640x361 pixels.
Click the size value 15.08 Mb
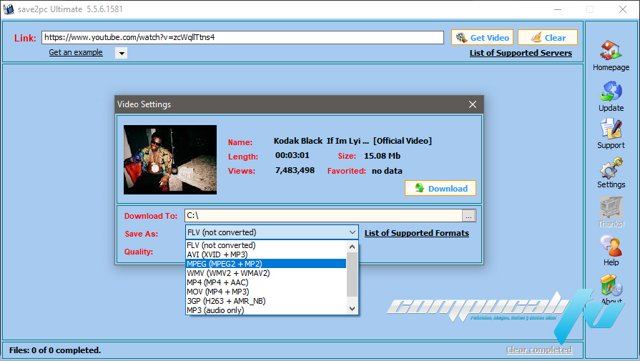(x=382, y=156)
